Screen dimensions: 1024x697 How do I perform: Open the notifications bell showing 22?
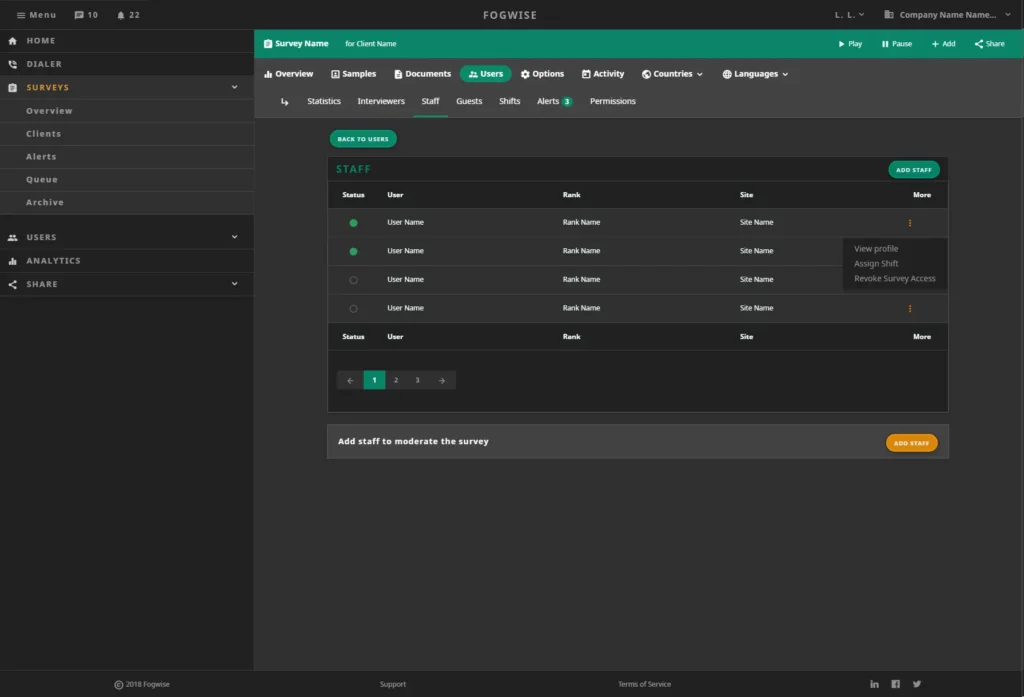tap(121, 15)
